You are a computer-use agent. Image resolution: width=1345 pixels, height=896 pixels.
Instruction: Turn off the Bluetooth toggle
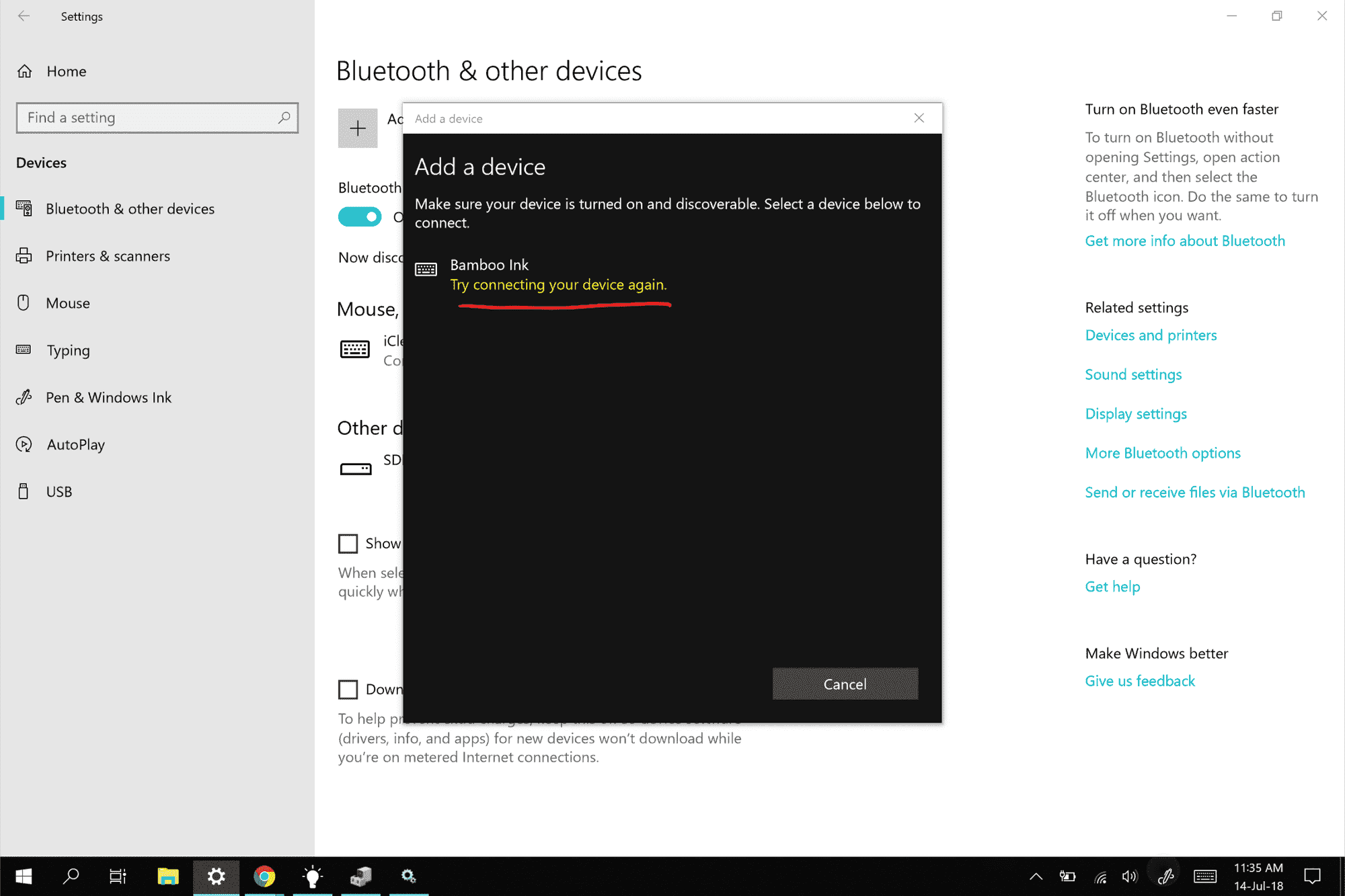(x=360, y=216)
